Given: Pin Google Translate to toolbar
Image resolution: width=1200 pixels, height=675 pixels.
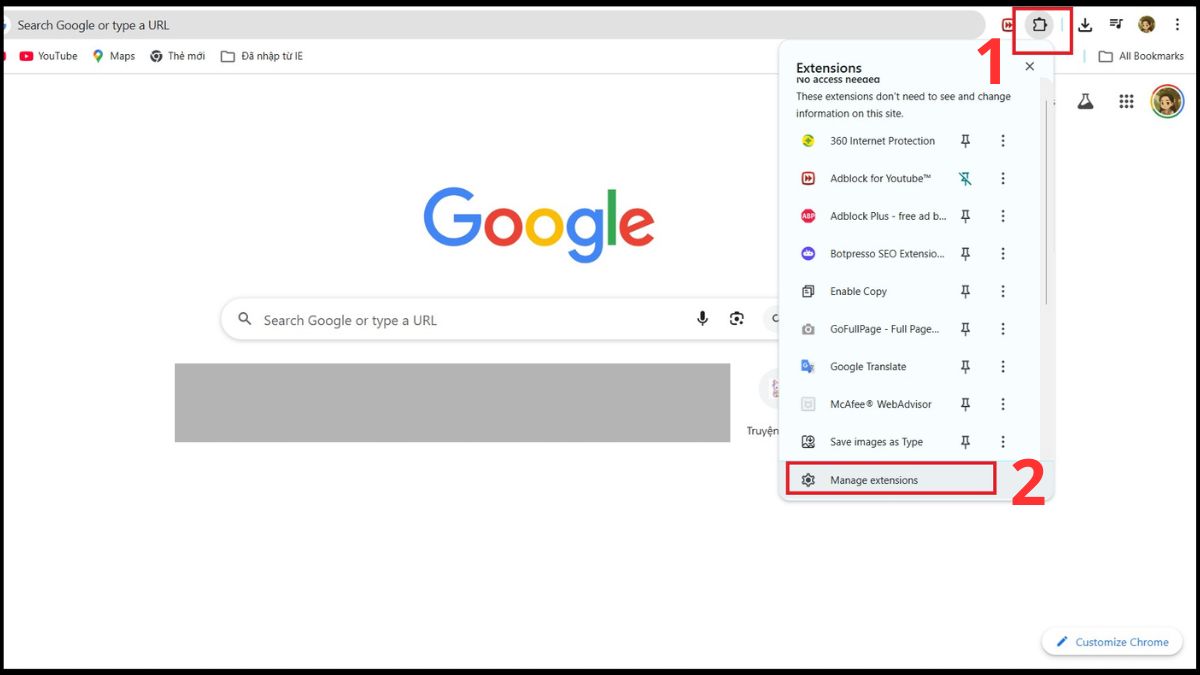Looking at the screenshot, I should pyautogui.click(x=965, y=367).
